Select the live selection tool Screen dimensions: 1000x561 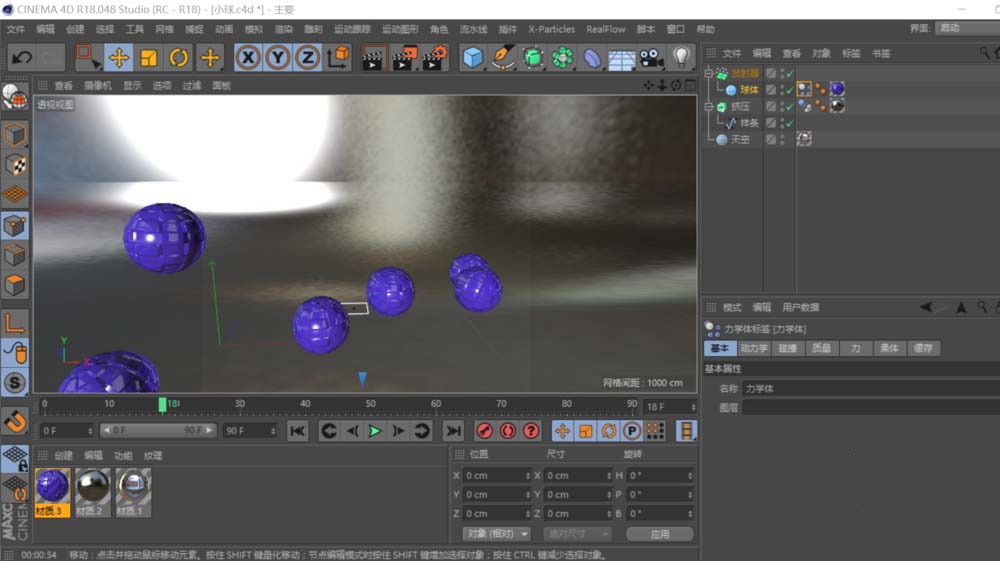87,57
